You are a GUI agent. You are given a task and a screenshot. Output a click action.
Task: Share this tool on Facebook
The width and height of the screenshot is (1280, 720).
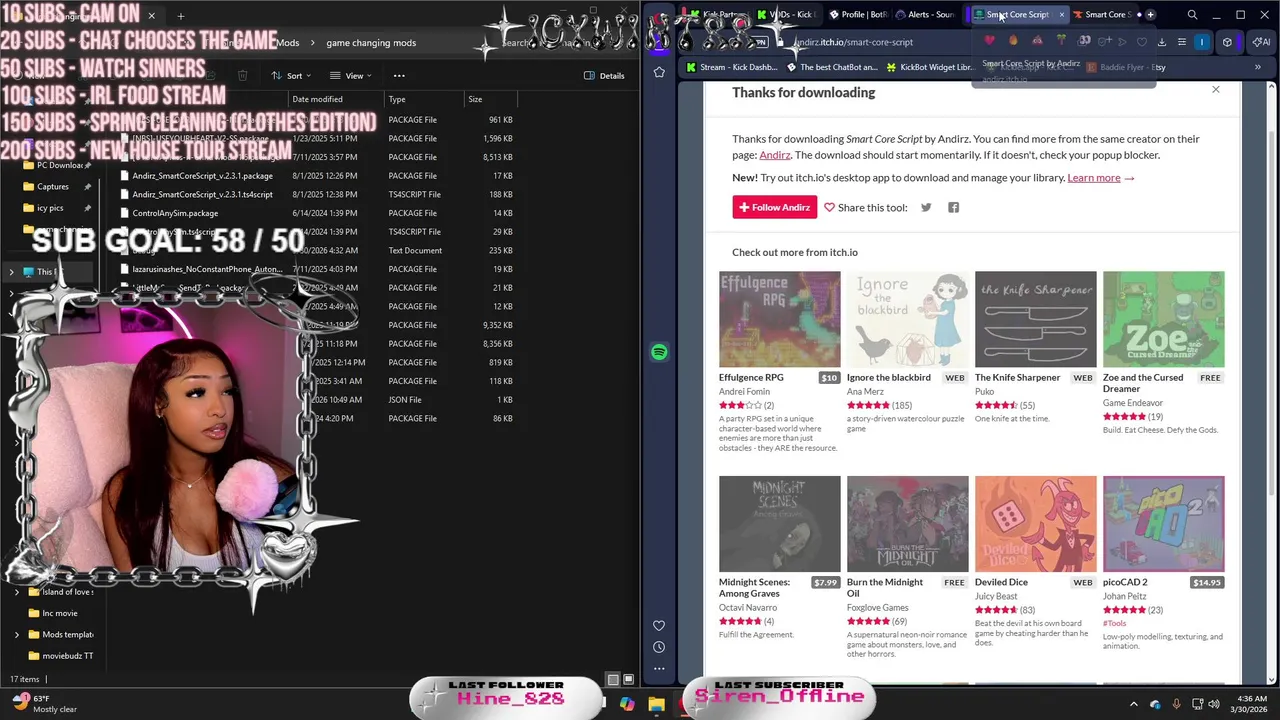[953, 207]
